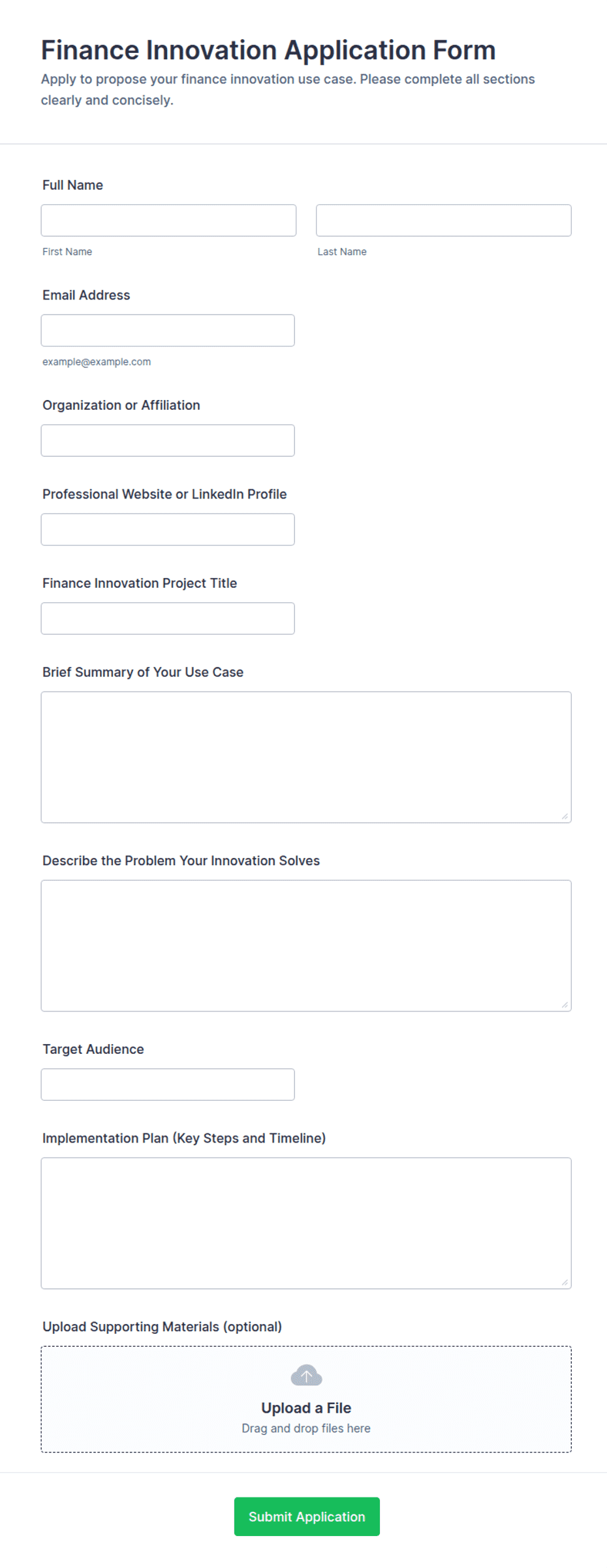Click the Brief Summary textarea resize handle
This screenshot has width=607, height=1568.
565,816
